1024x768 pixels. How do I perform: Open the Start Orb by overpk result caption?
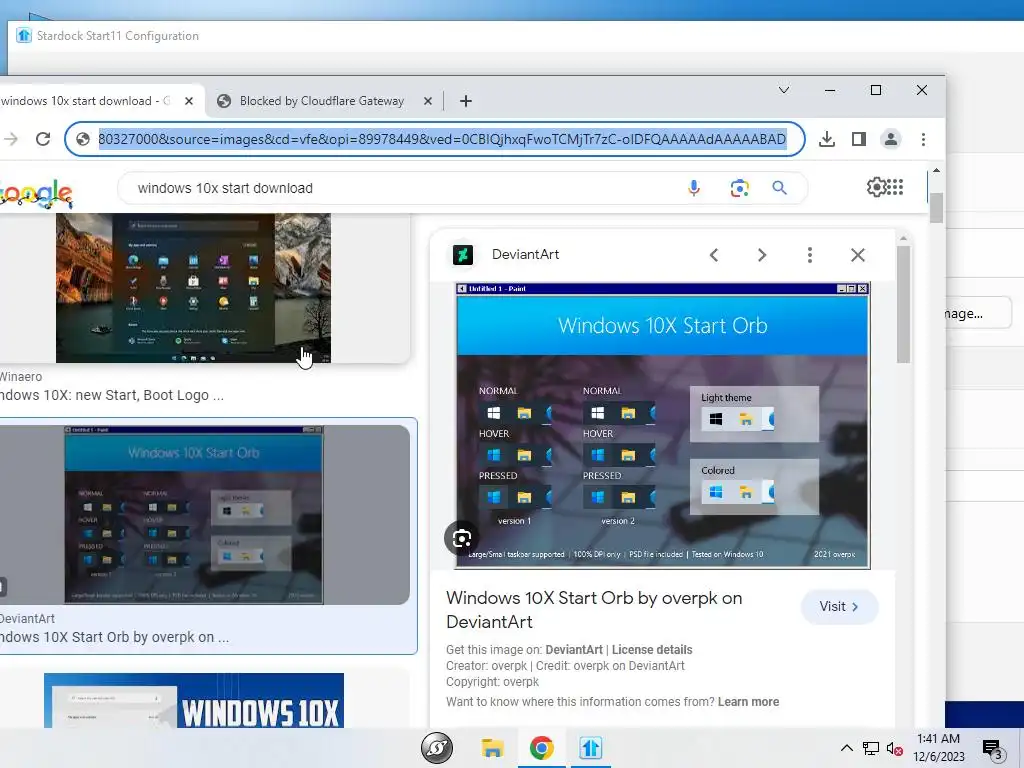(114, 637)
